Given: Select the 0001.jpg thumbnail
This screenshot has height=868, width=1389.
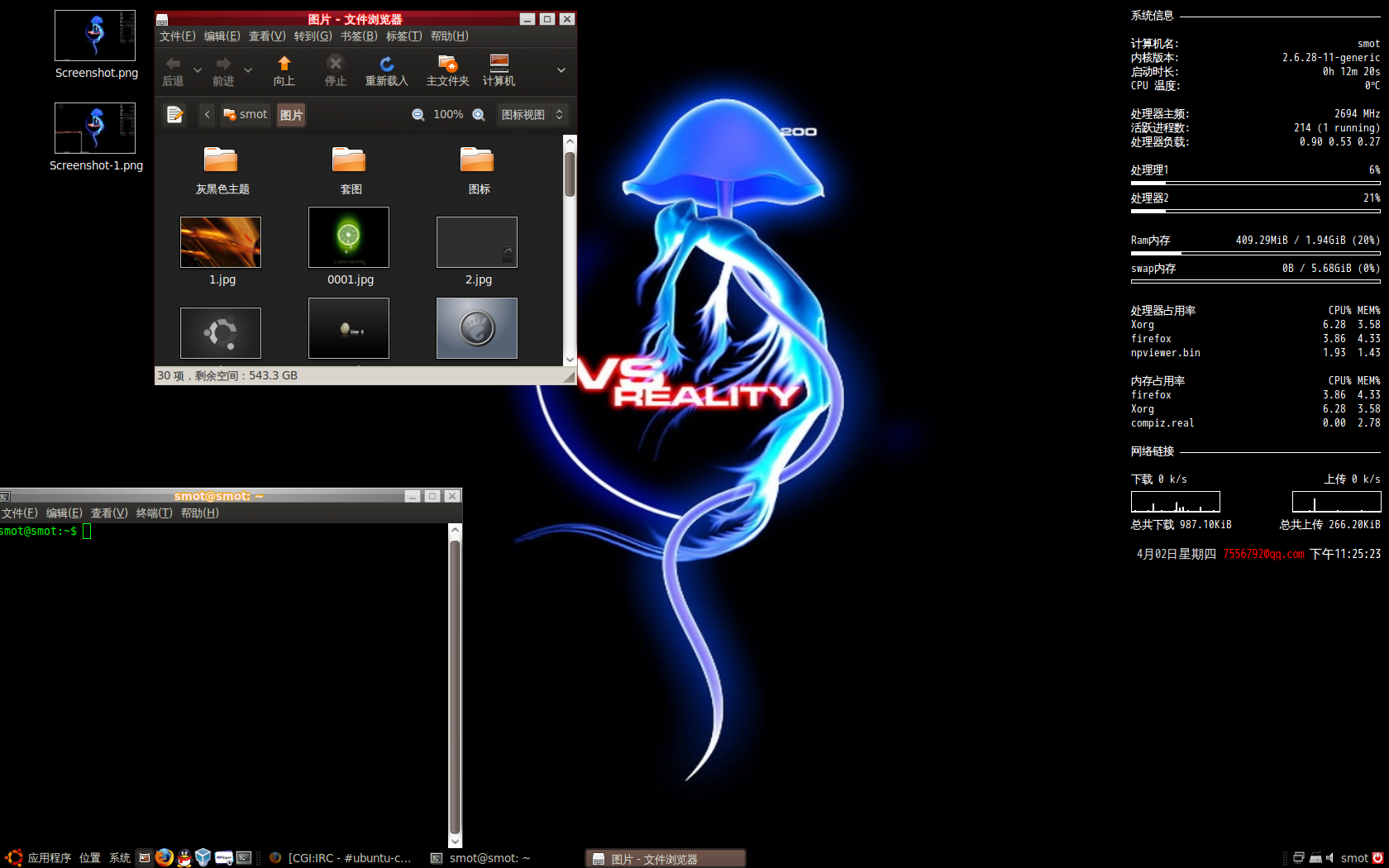Looking at the screenshot, I should coord(349,237).
